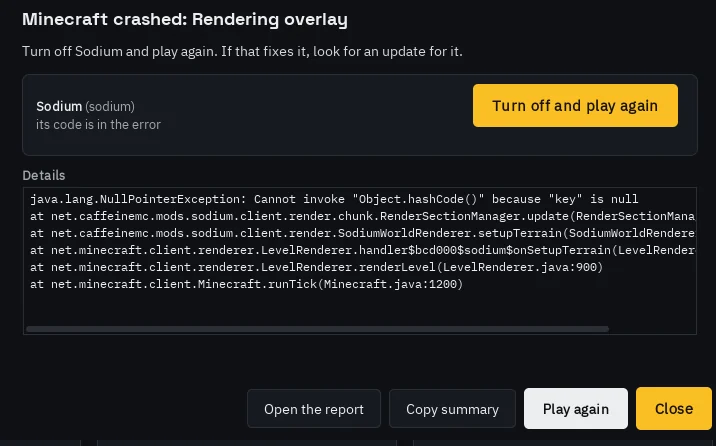This screenshot has width=716, height=446.
Task: Click 'its code is in the error' text
Action: (99, 125)
